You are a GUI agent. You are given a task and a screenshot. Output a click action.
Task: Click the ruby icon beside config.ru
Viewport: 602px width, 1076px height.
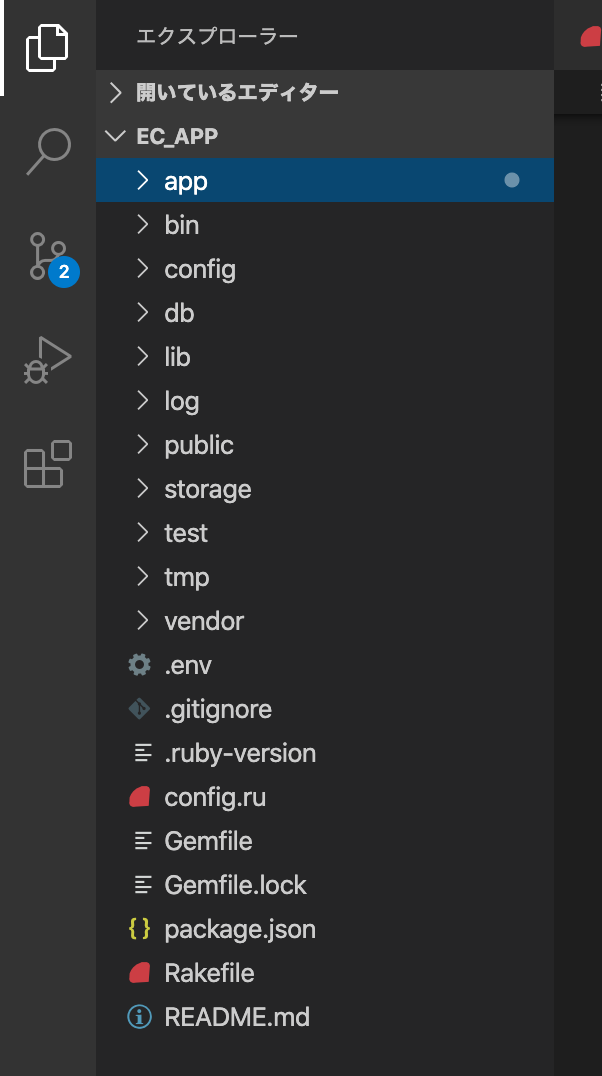point(139,797)
